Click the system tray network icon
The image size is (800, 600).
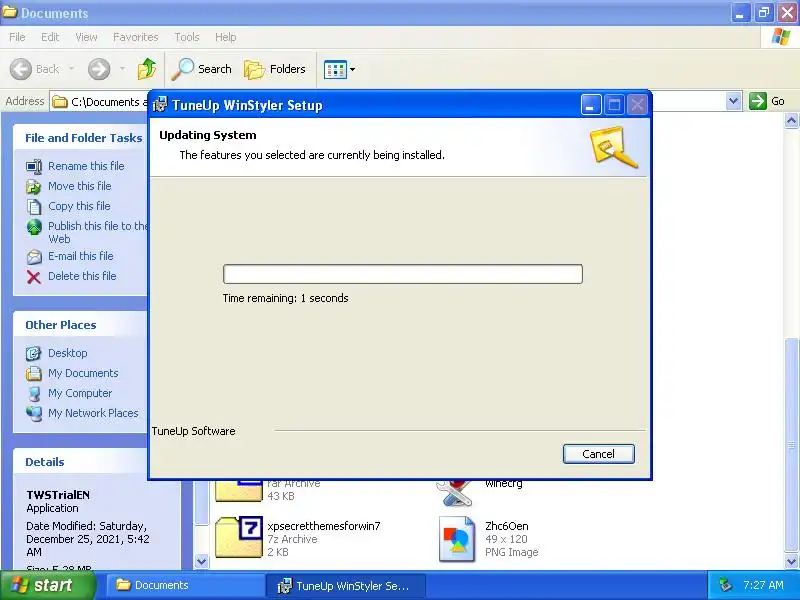(726, 585)
